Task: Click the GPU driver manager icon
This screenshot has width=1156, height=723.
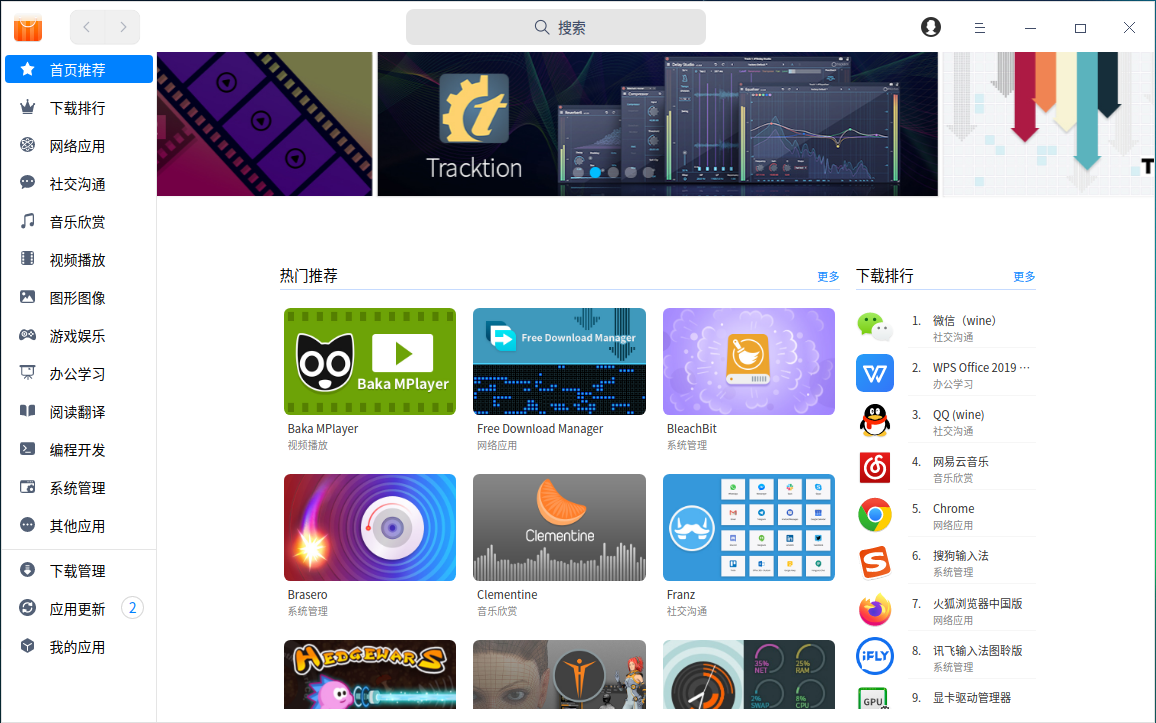Action: 874,699
